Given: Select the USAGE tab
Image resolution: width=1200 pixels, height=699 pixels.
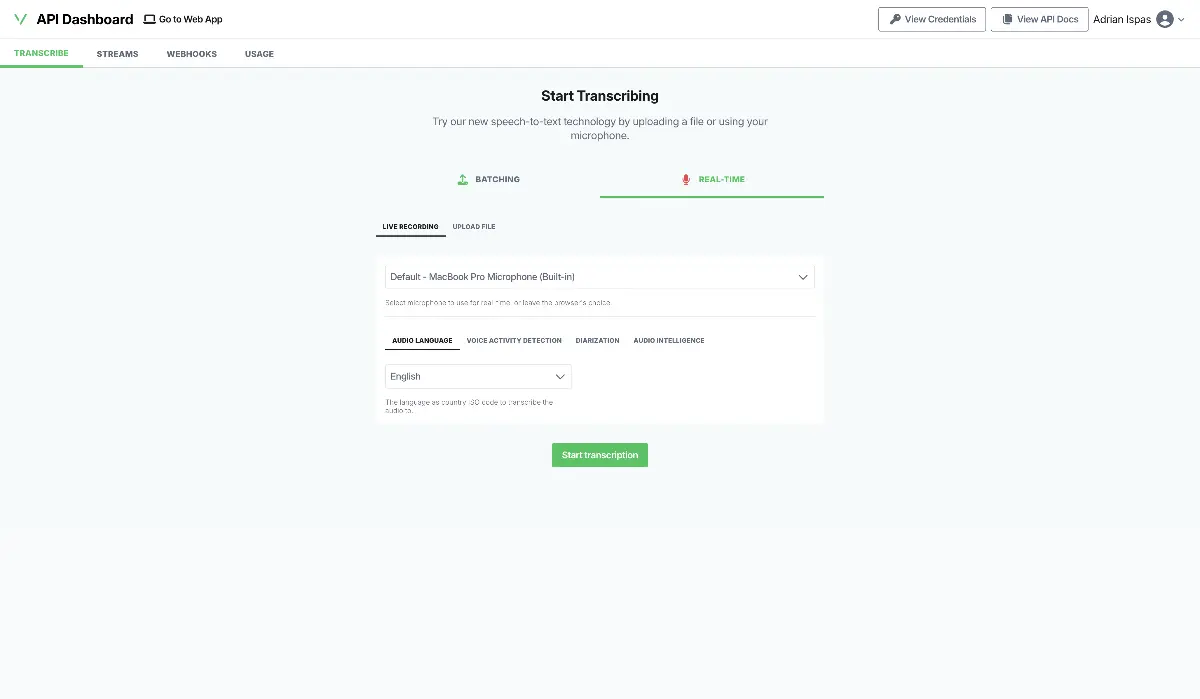Looking at the screenshot, I should click(x=259, y=53).
